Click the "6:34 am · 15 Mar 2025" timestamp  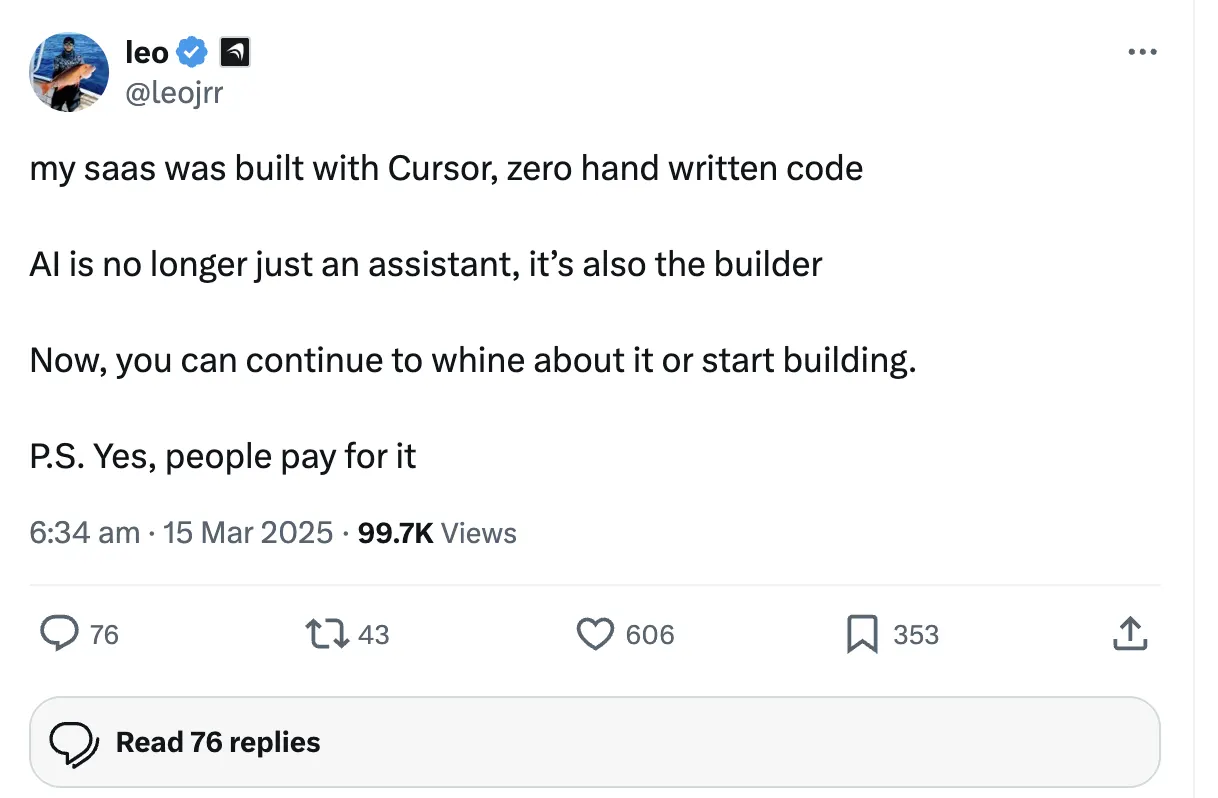point(181,533)
